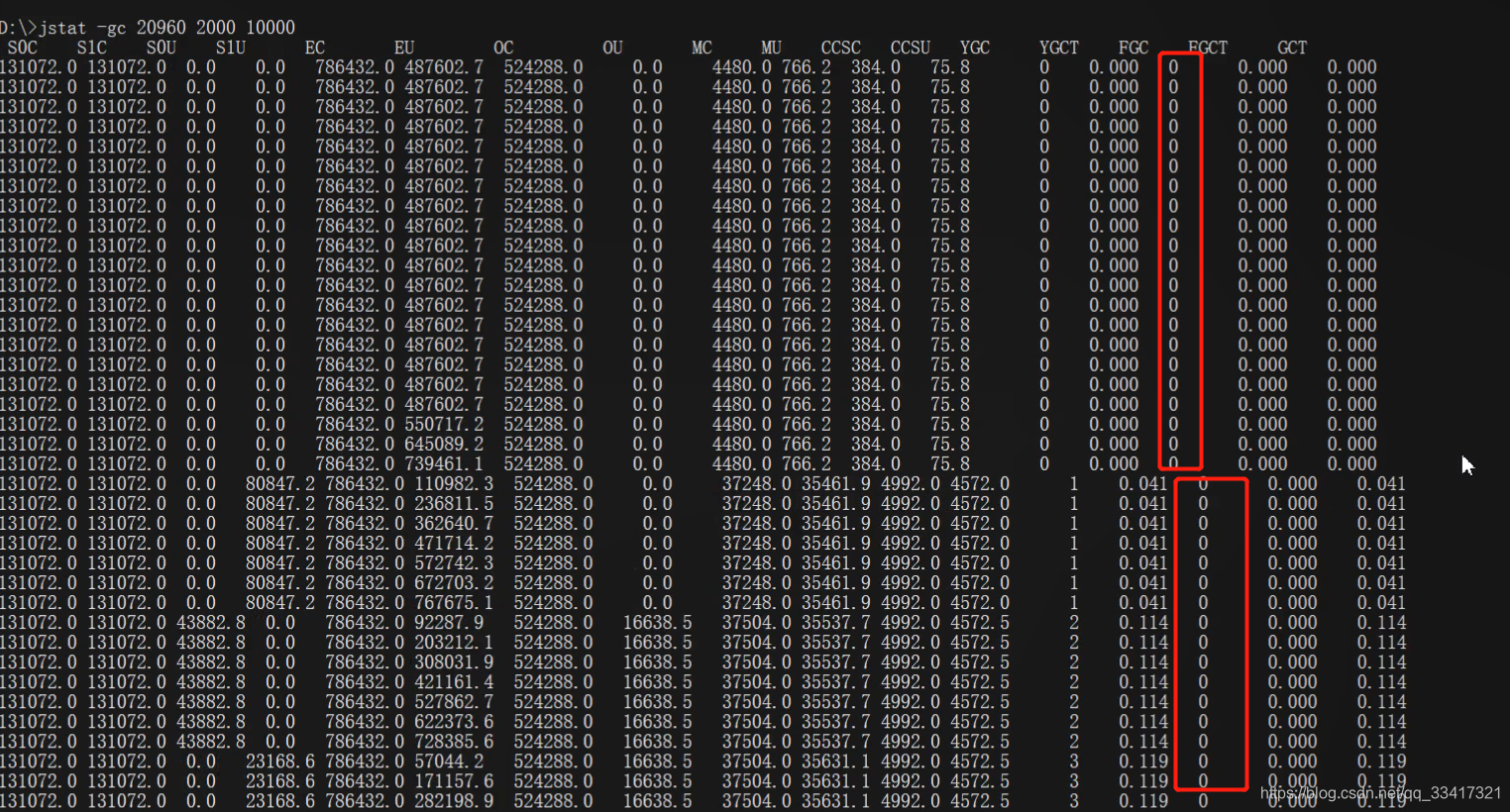The height and width of the screenshot is (812, 1510).
Task: Click MC 37504.0 in the 421161.4 row
Action: [756, 681]
